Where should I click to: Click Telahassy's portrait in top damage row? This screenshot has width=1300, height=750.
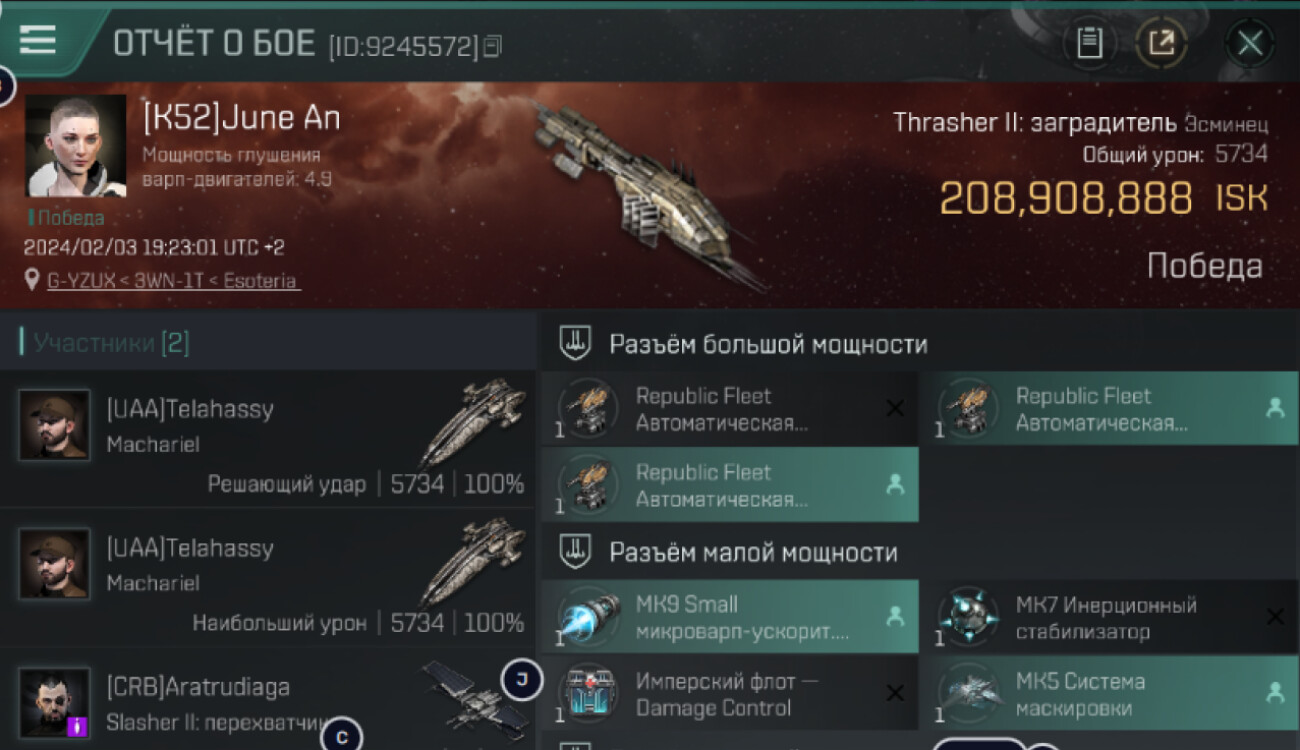(54, 564)
